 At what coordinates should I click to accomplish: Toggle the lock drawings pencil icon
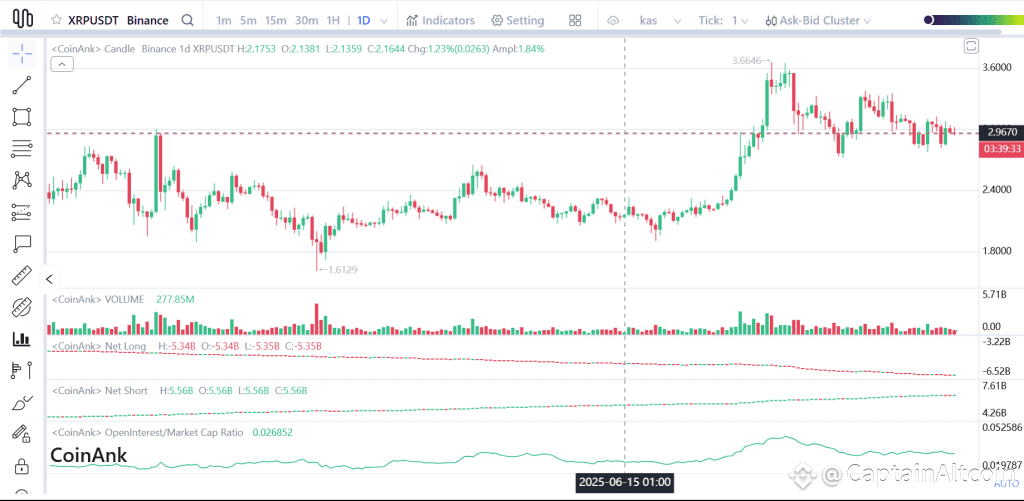click(x=22, y=434)
